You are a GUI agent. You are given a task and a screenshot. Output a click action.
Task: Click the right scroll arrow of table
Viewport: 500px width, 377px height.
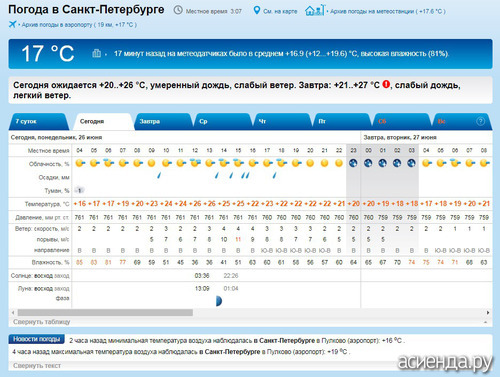[x=488, y=313]
